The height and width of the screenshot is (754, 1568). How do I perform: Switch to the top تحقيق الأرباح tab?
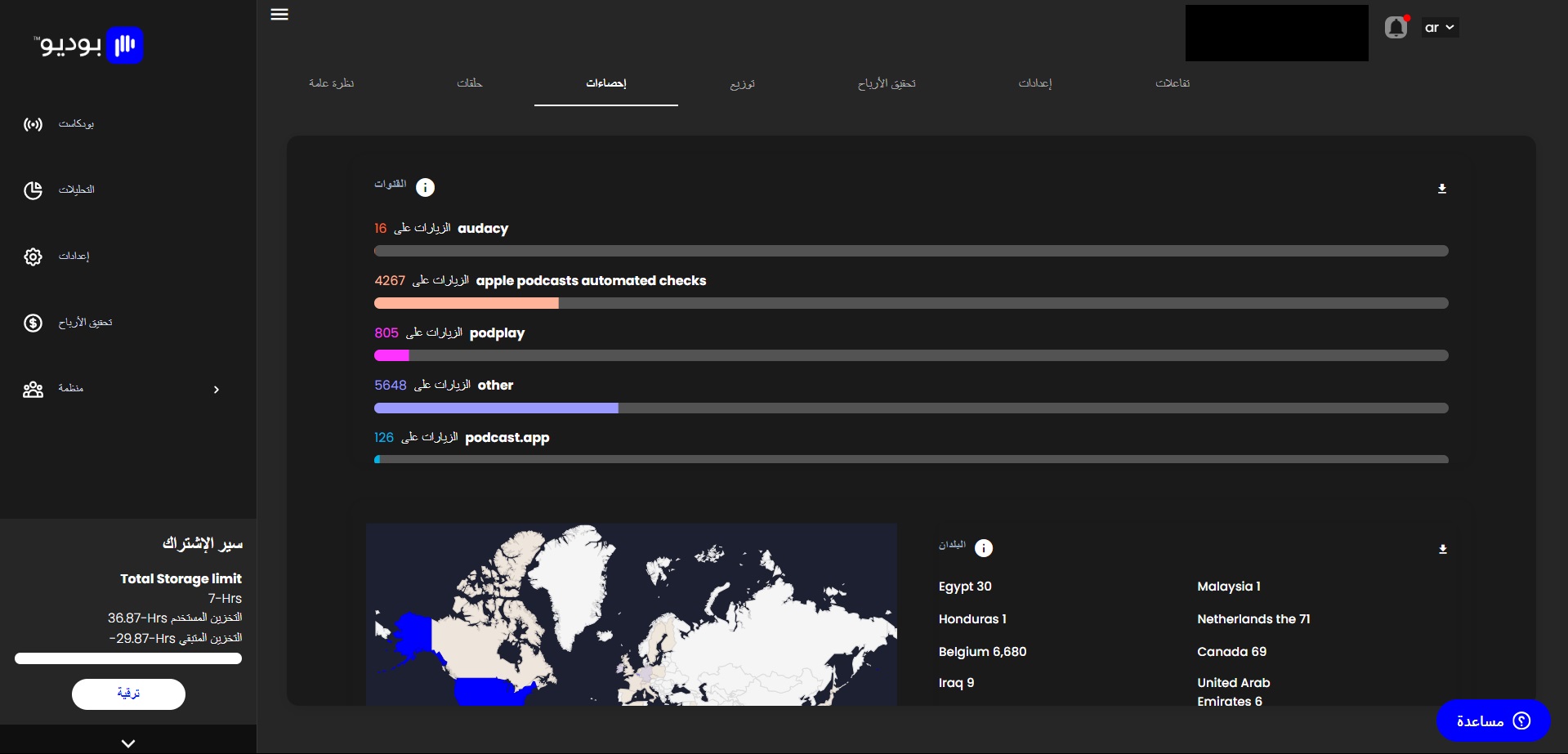887,83
